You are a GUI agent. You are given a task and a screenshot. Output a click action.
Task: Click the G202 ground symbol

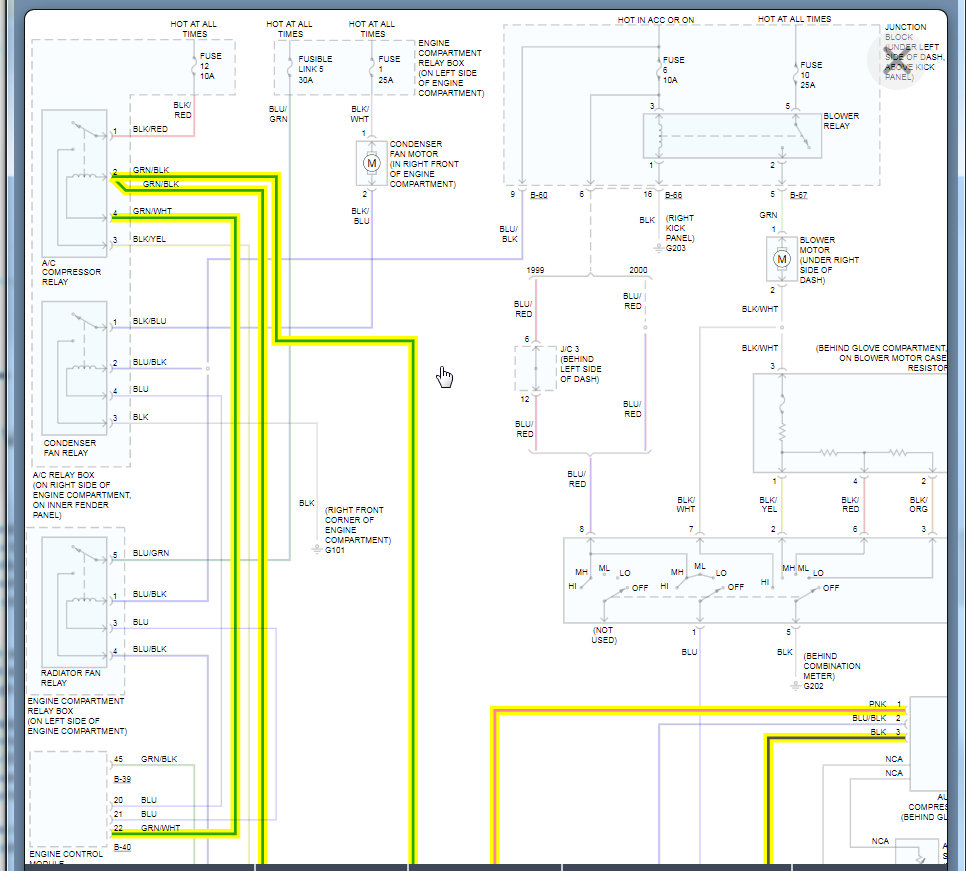tap(795, 685)
